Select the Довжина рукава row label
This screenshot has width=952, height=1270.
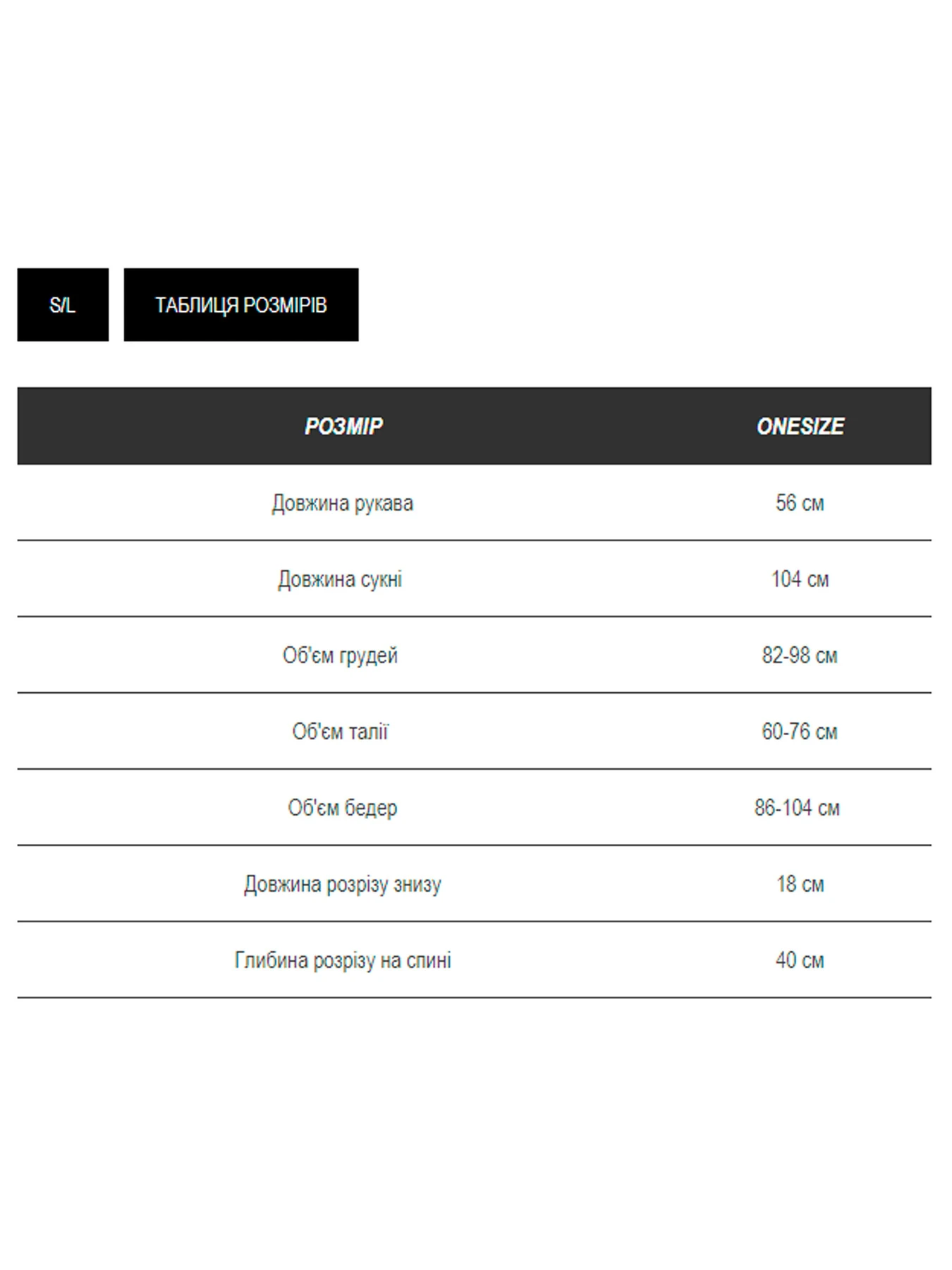coord(343,503)
